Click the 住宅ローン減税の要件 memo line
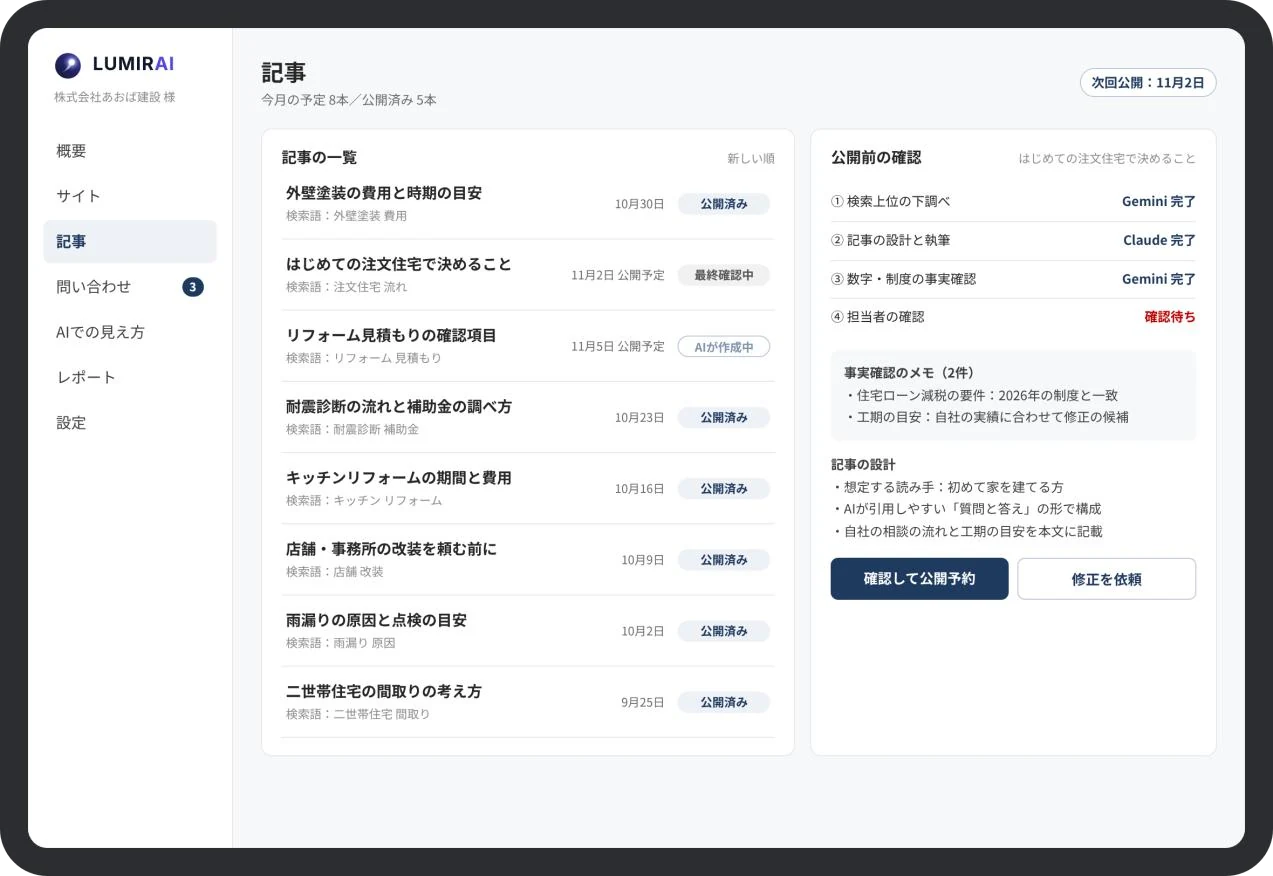The image size is (1273, 876). point(981,395)
